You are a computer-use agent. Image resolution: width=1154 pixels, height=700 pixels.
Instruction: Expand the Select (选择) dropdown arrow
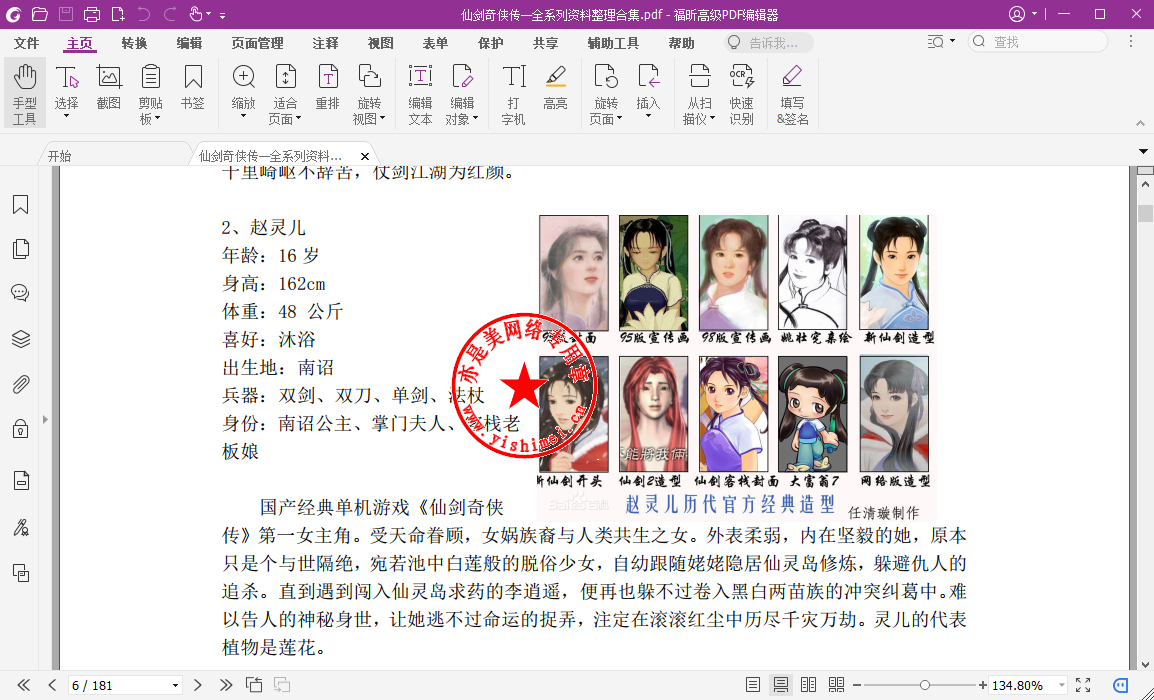(x=66, y=116)
